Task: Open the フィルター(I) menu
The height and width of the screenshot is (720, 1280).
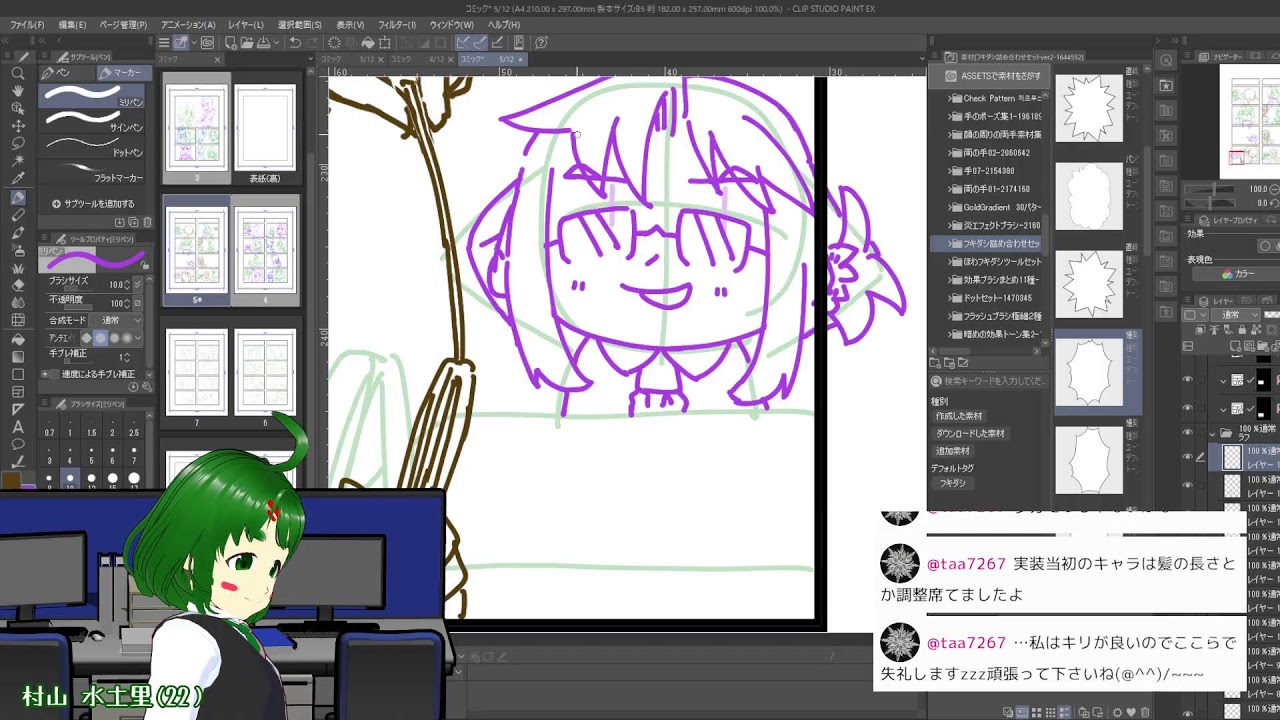Action: pyautogui.click(x=397, y=24)
